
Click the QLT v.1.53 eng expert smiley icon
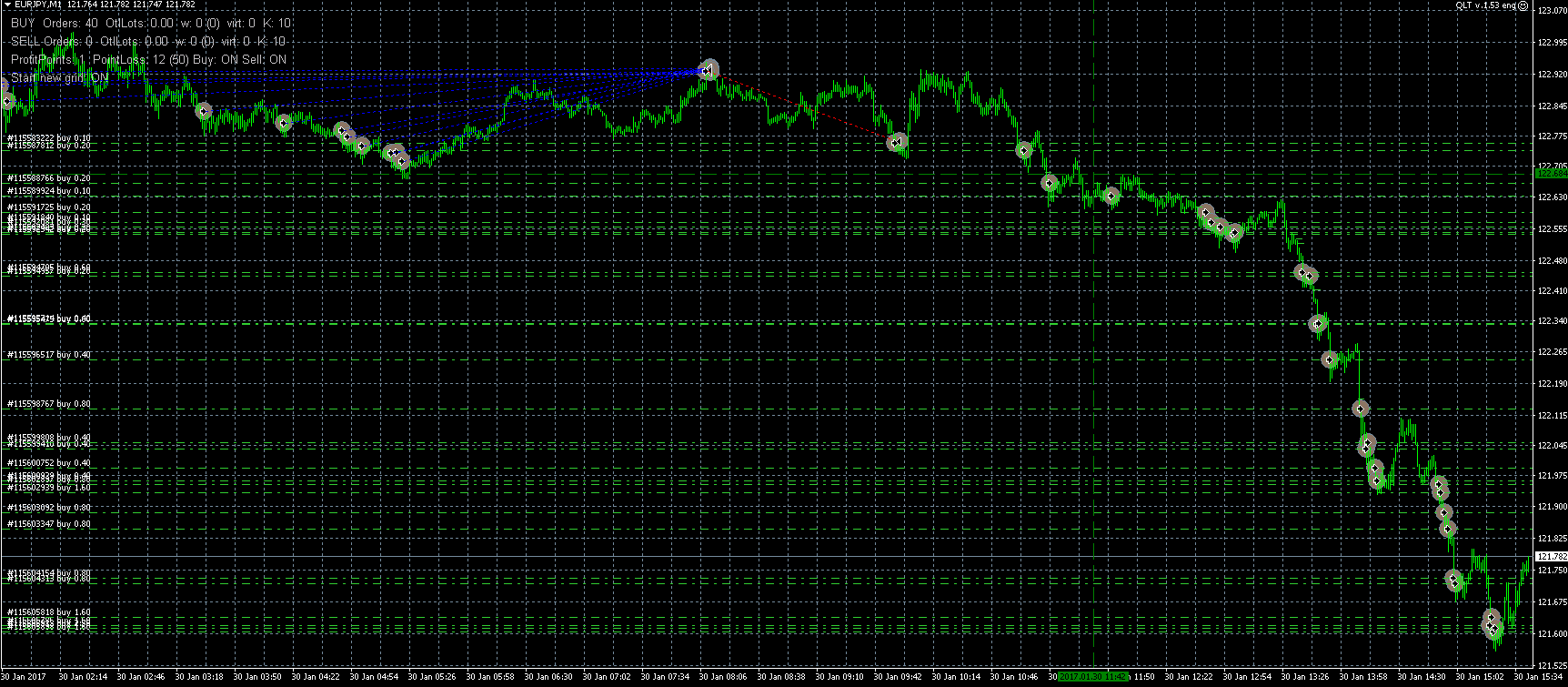coord(1522,5)
